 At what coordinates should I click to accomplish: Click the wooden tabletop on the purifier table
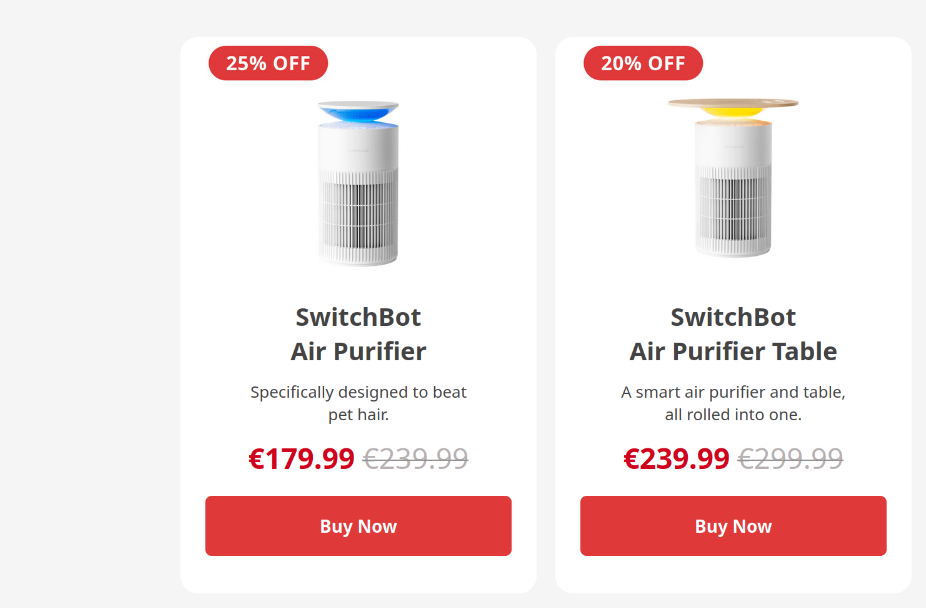[733, 103]
